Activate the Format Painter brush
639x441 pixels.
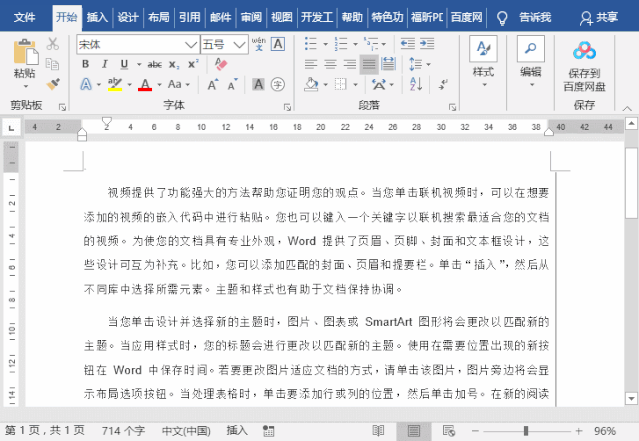pyautogui.click(x=53, y=84)
